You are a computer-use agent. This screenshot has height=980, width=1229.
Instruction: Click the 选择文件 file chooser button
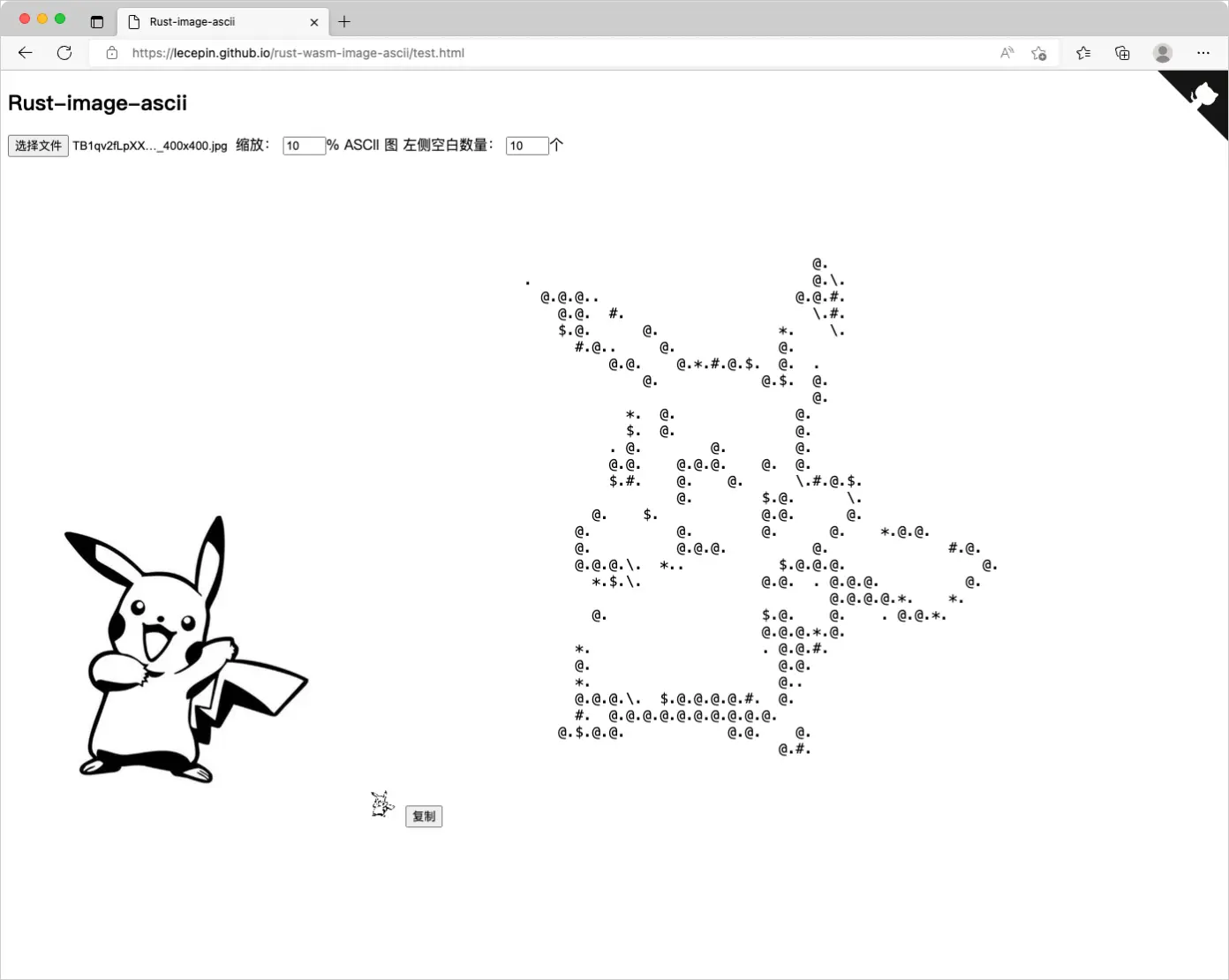[x=38, y=146]
